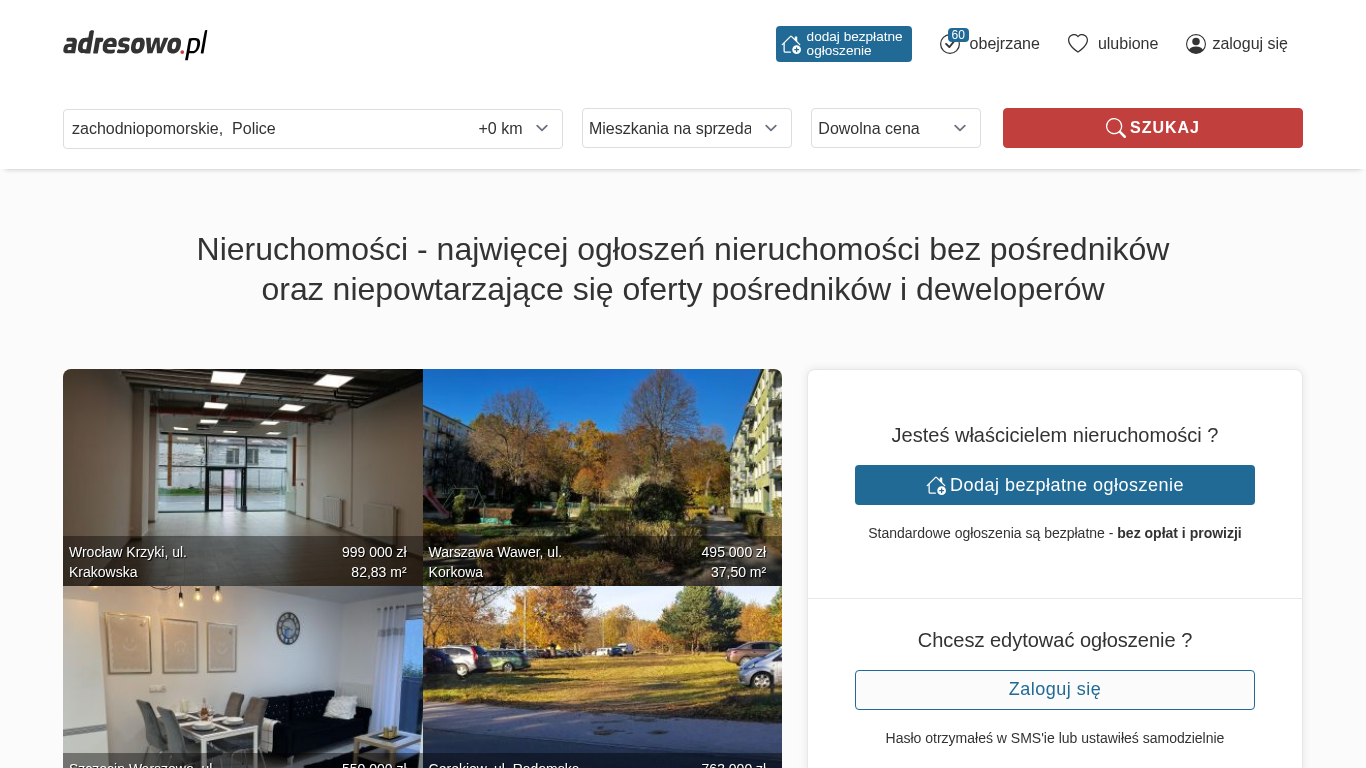This screenshot has width=1366, height=768.
Task: Click the house-plus icon in header
Action: click(791, 44)
